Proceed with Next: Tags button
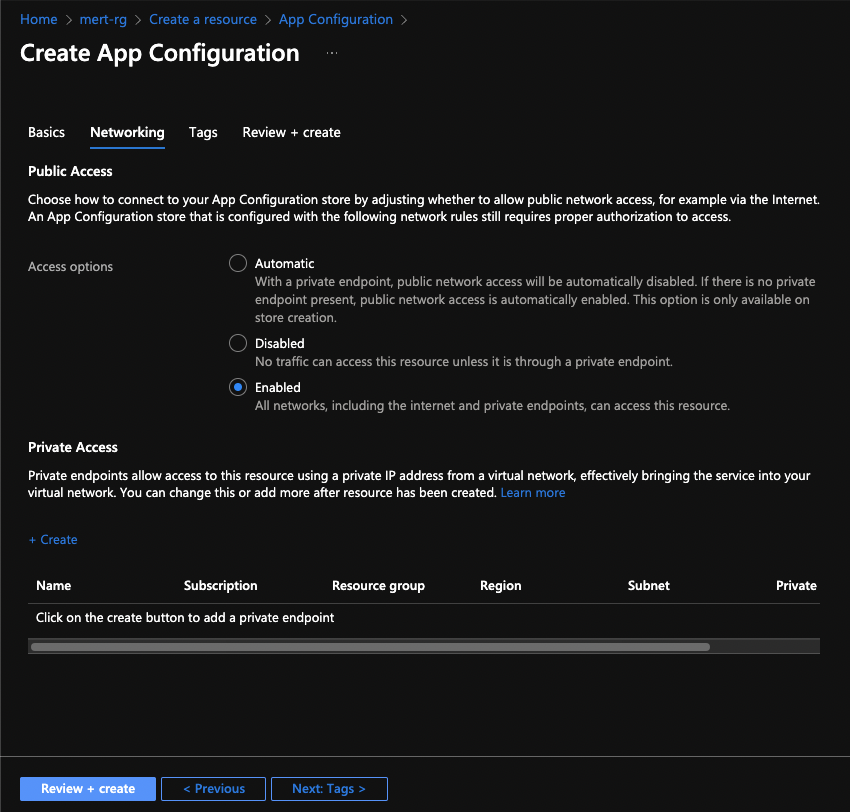850x812 pixels. pos(329,789)
